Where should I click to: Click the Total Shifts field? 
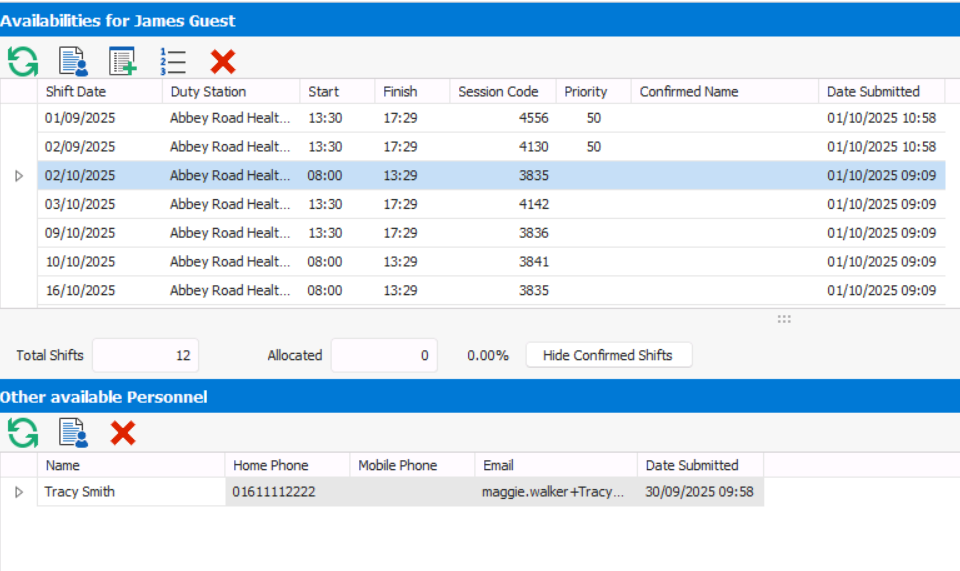coord(145,355)
